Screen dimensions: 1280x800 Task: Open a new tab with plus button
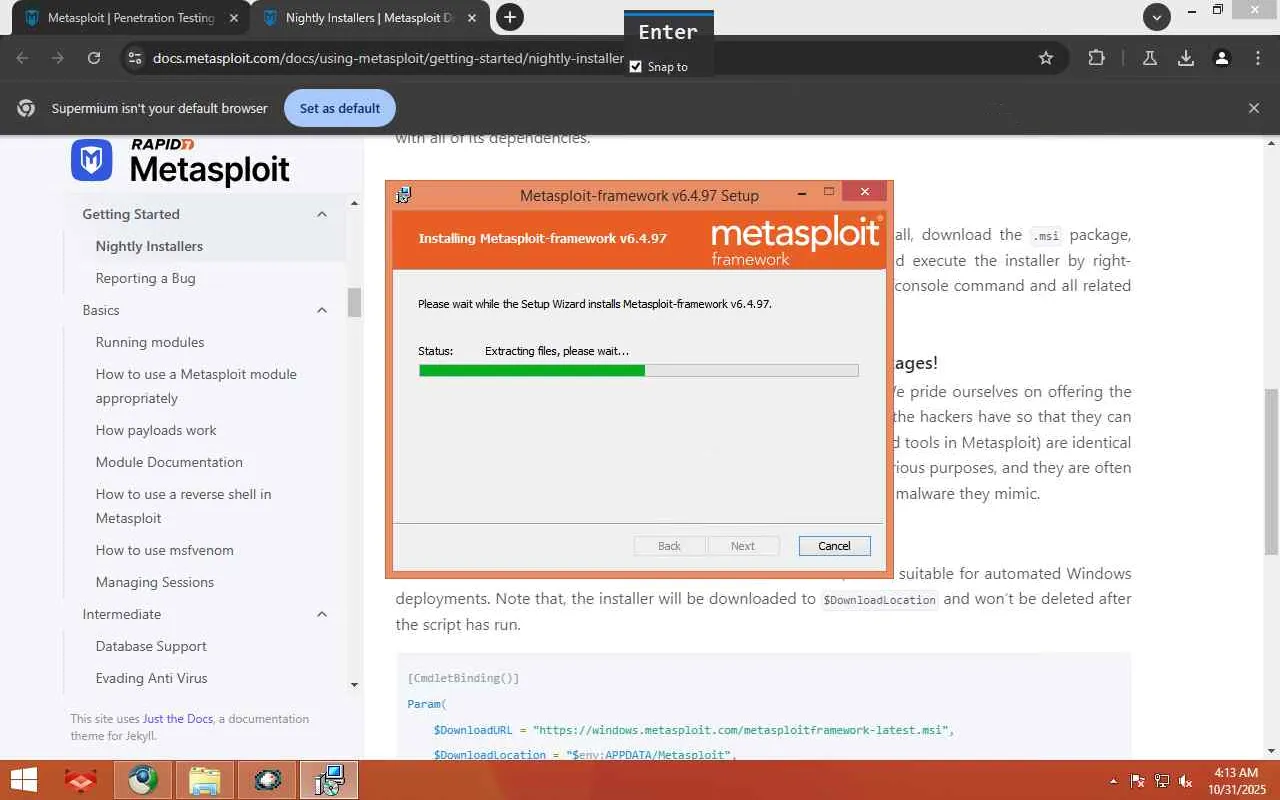pos(510,17)
